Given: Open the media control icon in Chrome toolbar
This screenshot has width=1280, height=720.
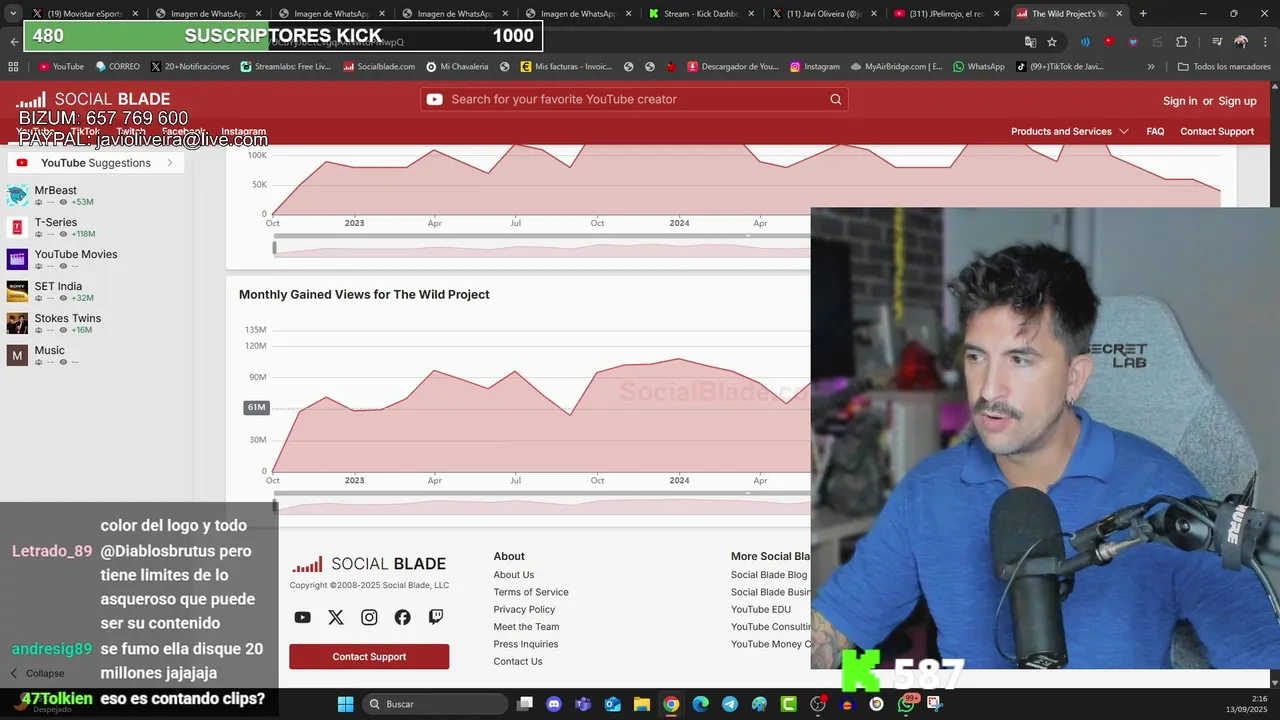Looking at the screenshot, I should click(x=1216, y=42).
